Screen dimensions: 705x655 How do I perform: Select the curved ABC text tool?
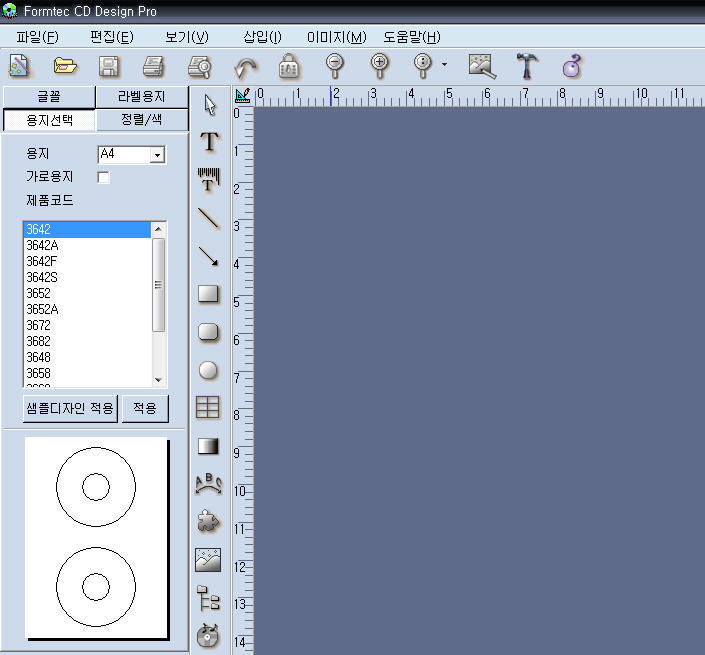click(x=209, y=484)
